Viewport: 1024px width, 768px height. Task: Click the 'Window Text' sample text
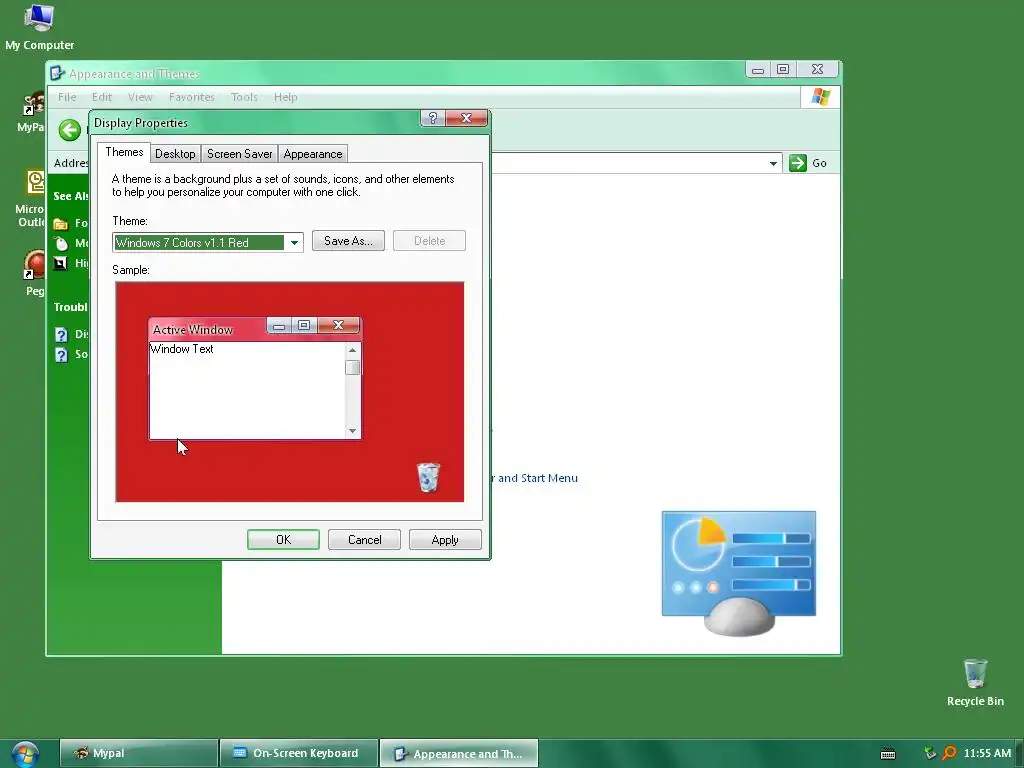[182, 349]
